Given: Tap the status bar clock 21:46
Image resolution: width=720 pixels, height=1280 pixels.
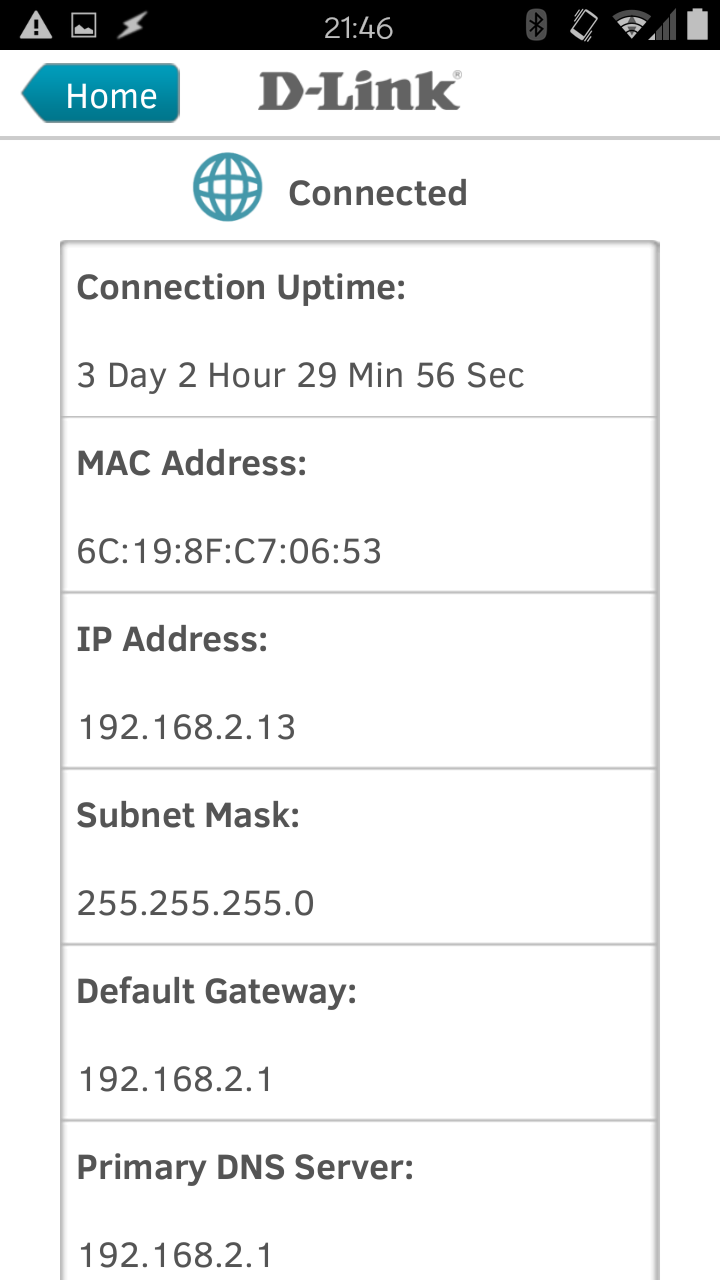Looking at the screenshot, I should [358, 27].
